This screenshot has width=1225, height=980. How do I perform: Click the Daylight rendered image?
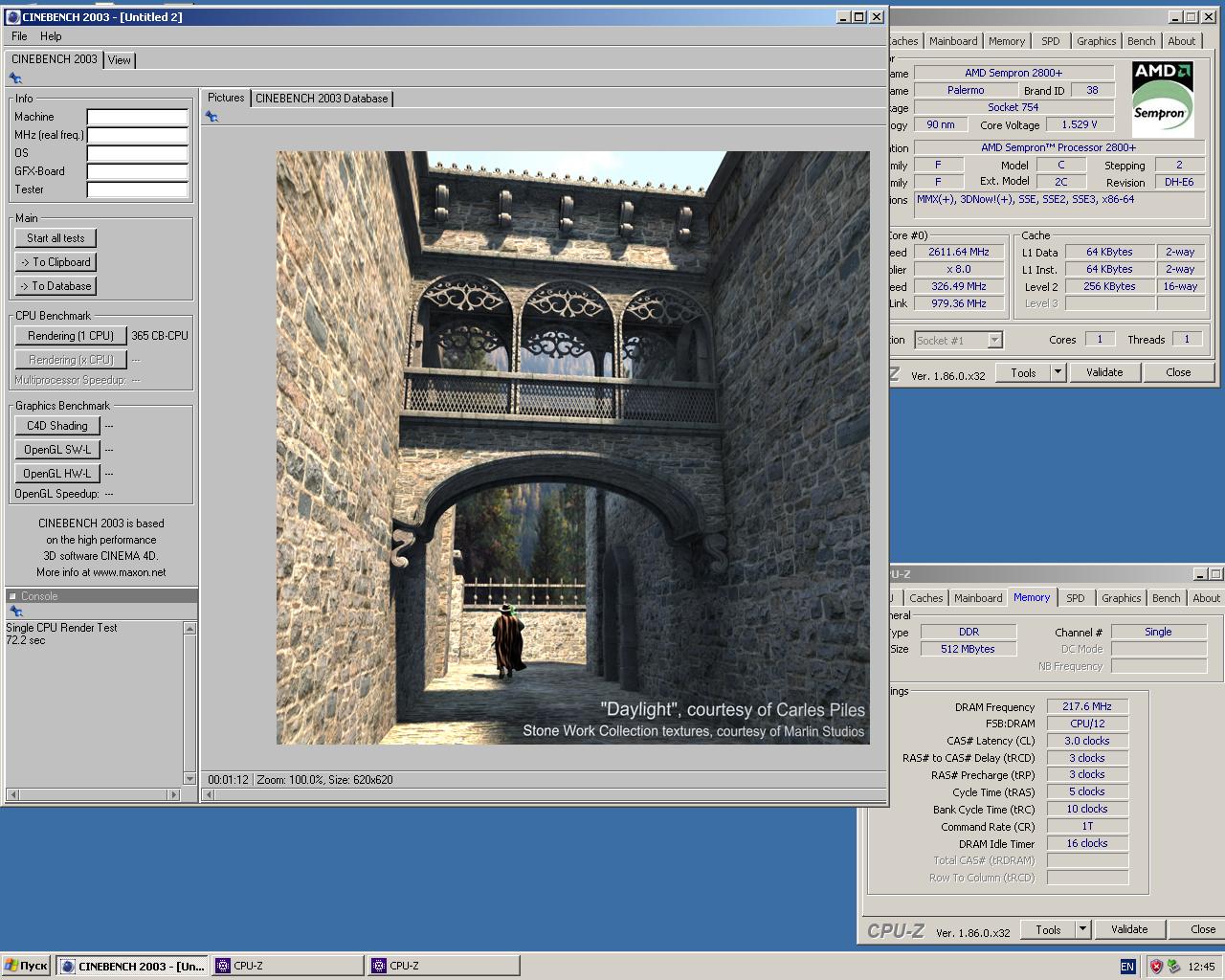click(x=573, y=448)
